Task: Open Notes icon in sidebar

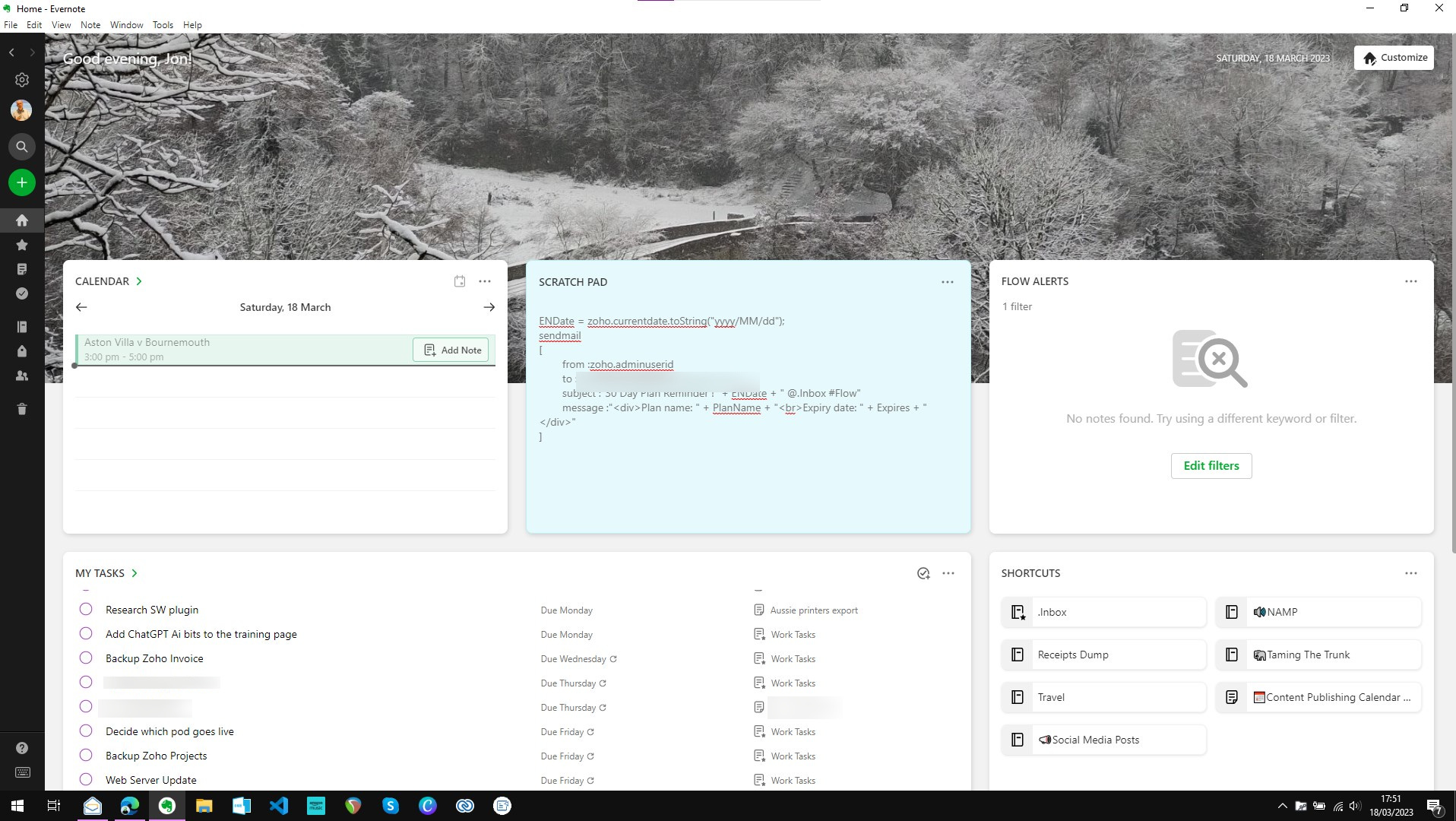Action: coord(22,269)
